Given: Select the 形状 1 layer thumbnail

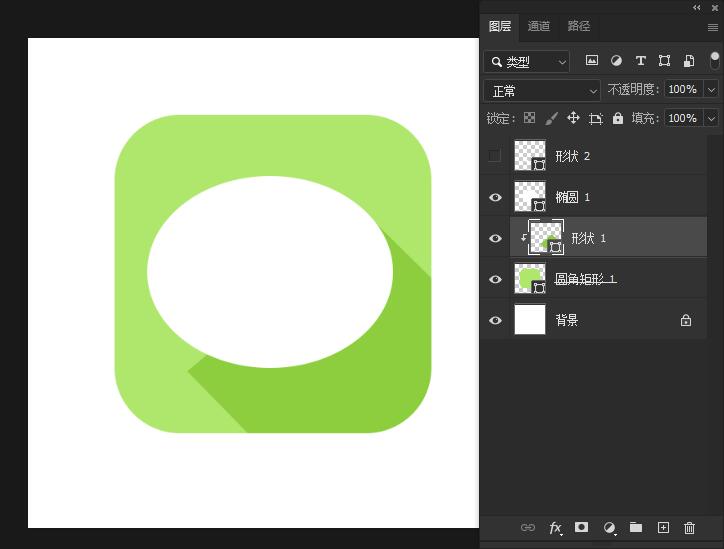Looking at the screenshot, I should click(546, 237).
